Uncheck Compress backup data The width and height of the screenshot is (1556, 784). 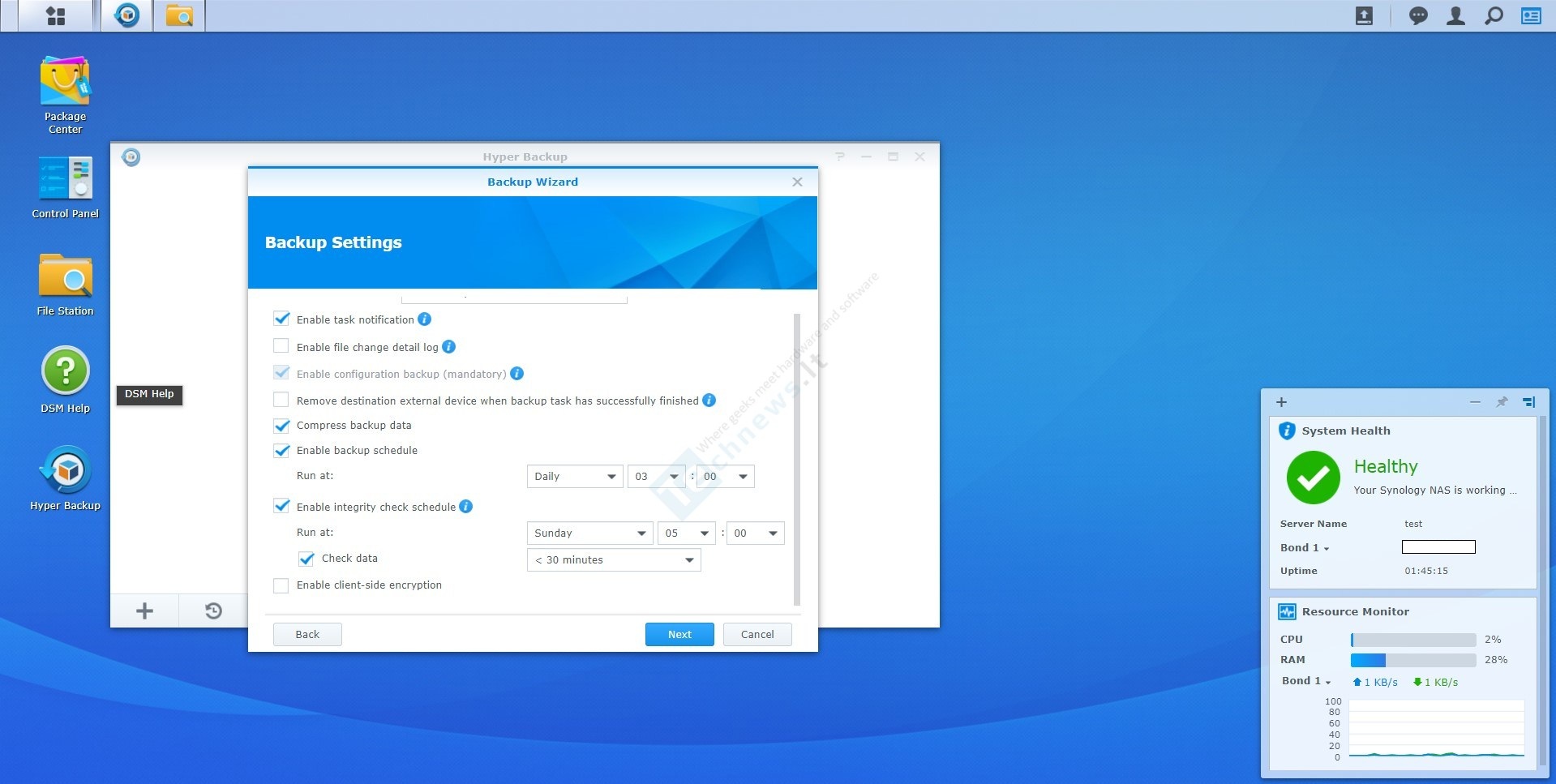point(281,425)
